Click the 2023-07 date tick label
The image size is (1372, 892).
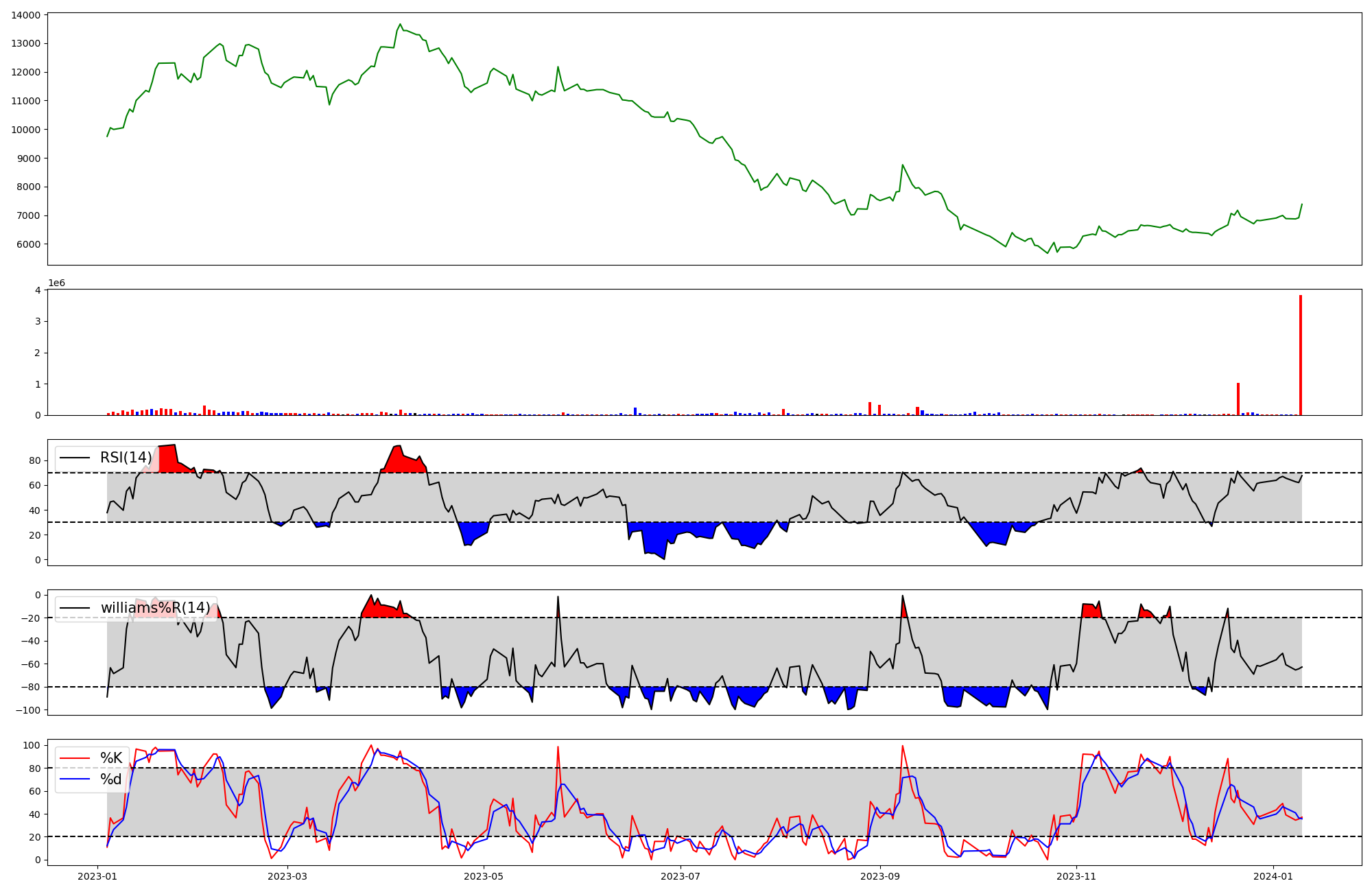coord(680,876)
